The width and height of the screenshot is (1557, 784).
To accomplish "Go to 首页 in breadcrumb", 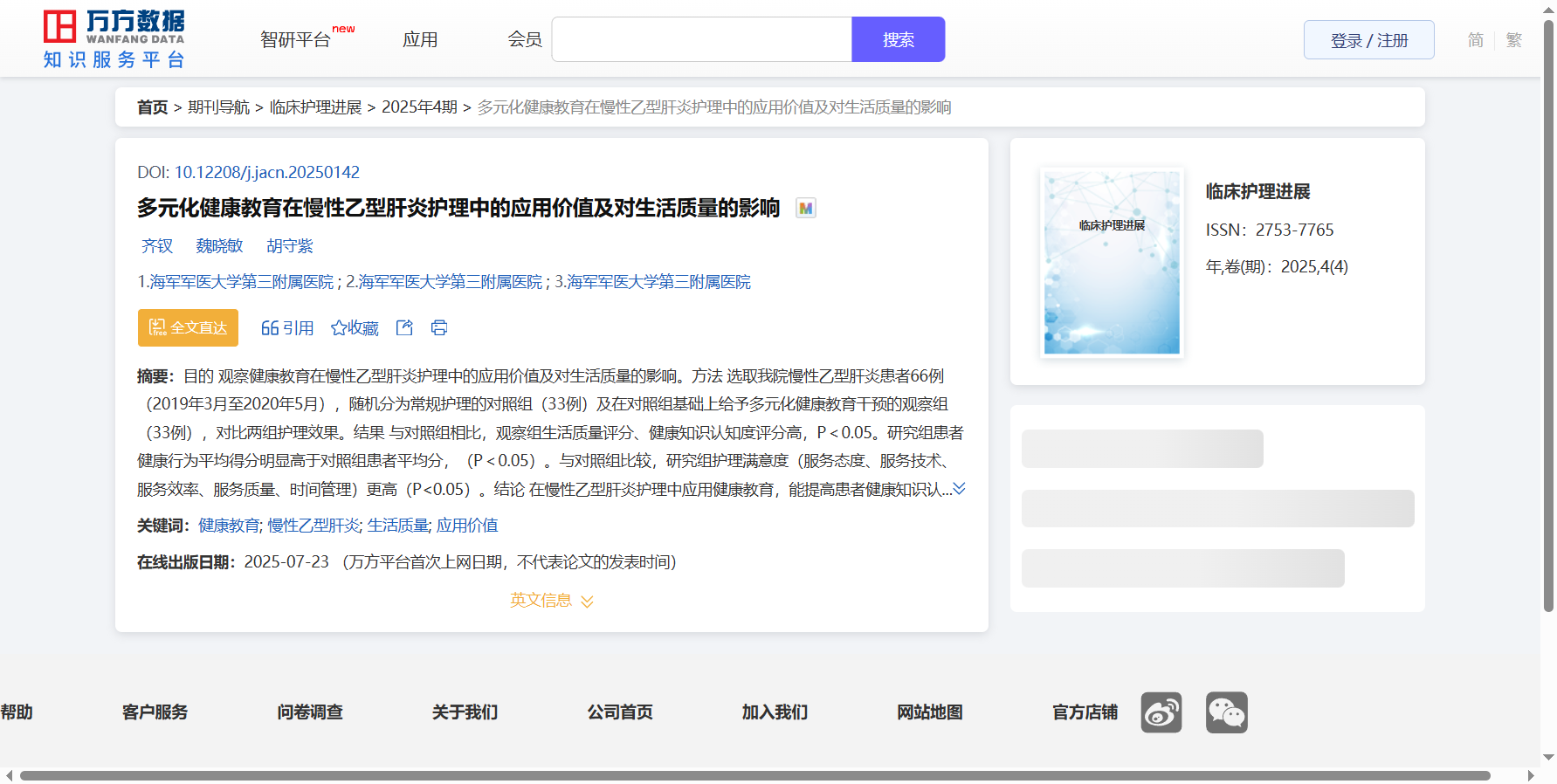I will point(152,107).
